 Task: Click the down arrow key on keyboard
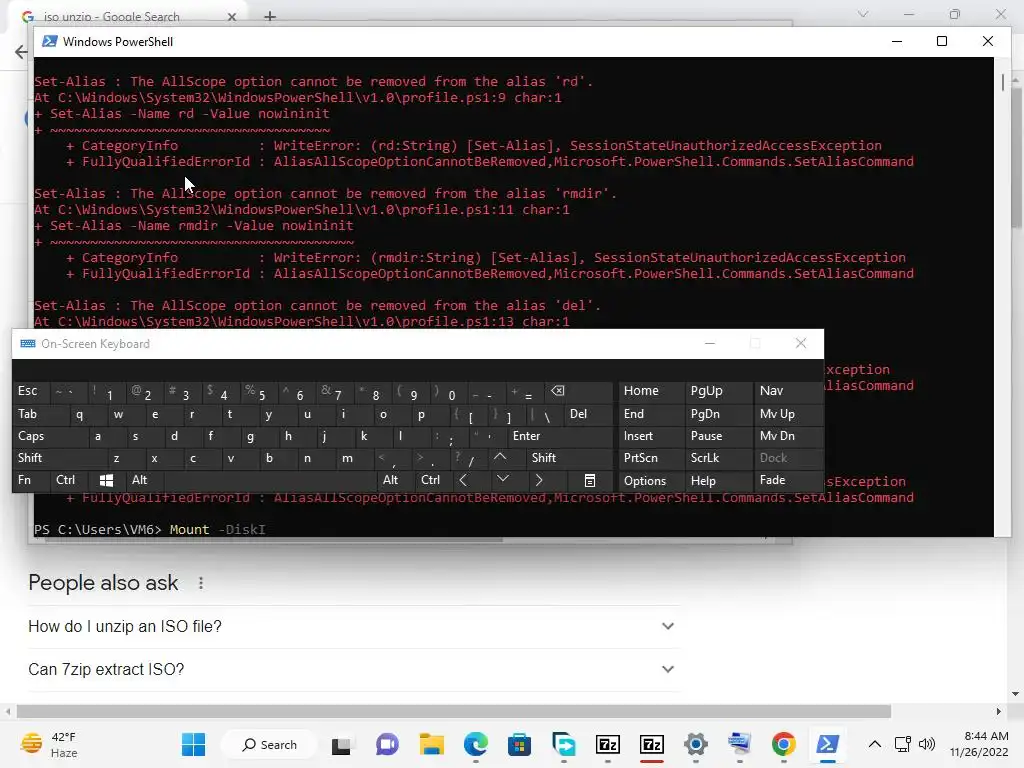click(x=502, y=480)
